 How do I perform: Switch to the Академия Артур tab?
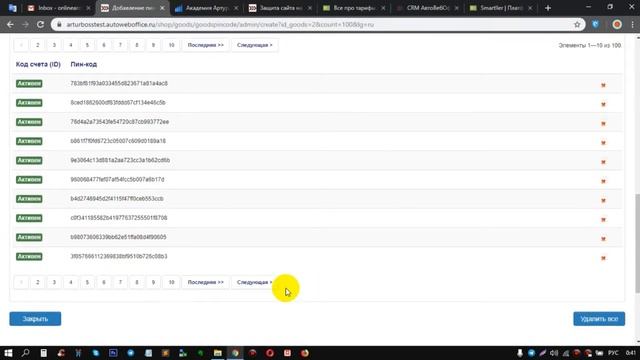pyautogui.click(x=207, y=8)
